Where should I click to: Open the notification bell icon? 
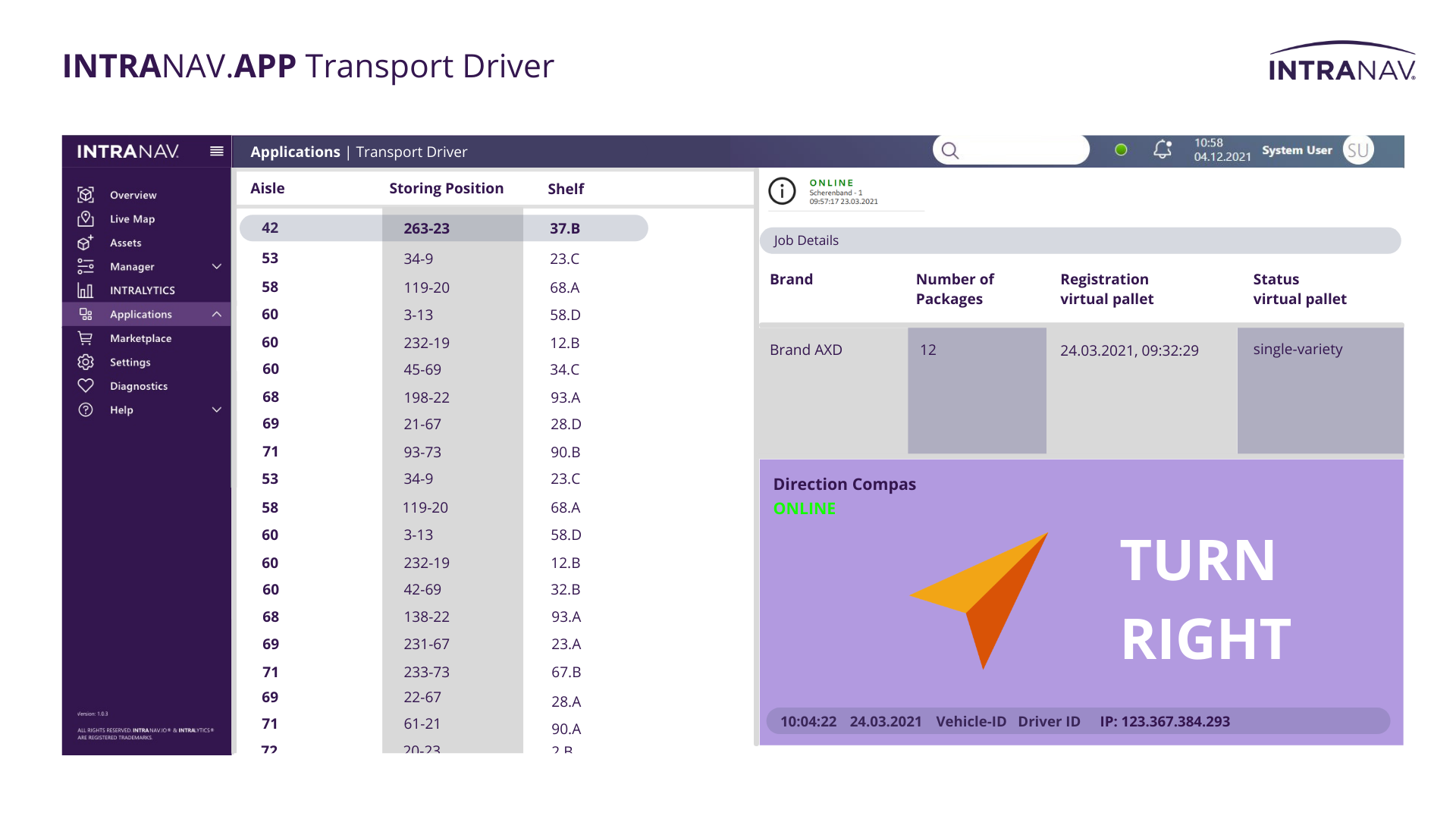pos(1163,149)
